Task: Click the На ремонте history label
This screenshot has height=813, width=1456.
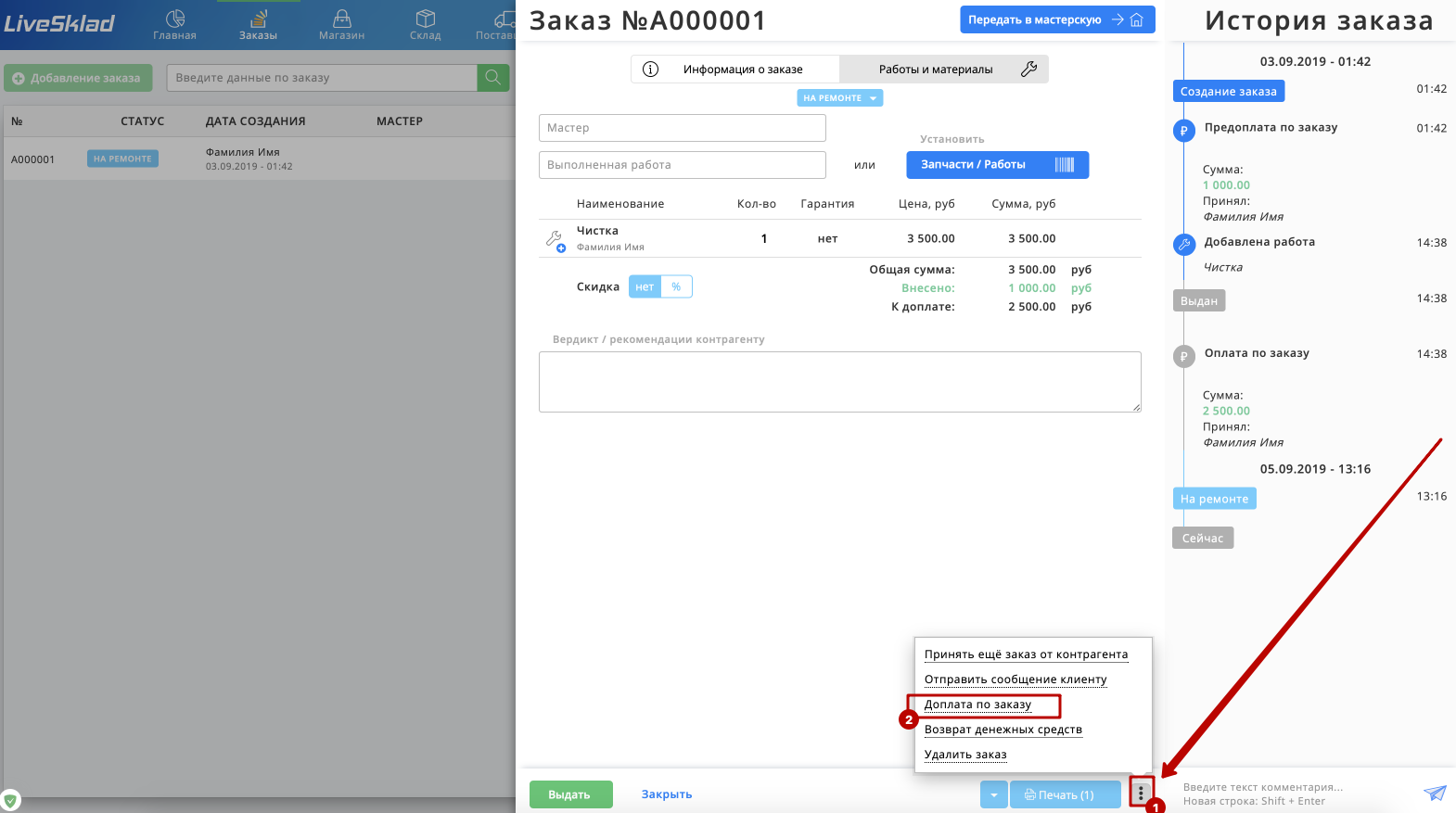Action: tap(1214, 499)
